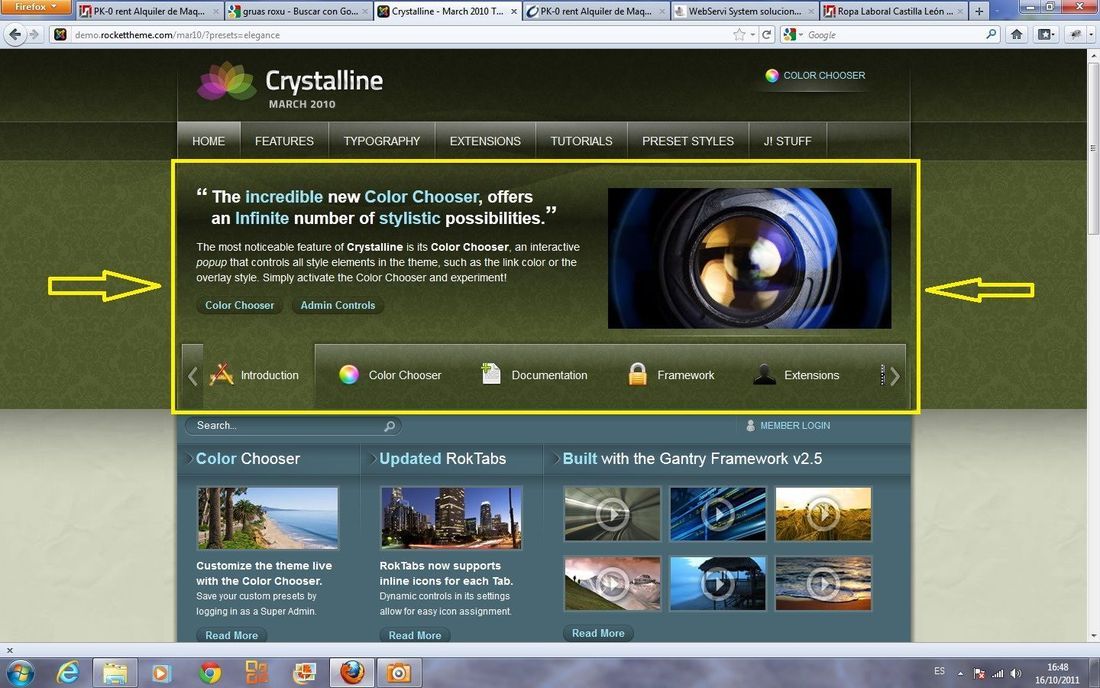The width and height of the screenshot is (1100, 688).
Task: Switch to the Ropa Laboral Castilla León tab
Action: pos(893,11)
